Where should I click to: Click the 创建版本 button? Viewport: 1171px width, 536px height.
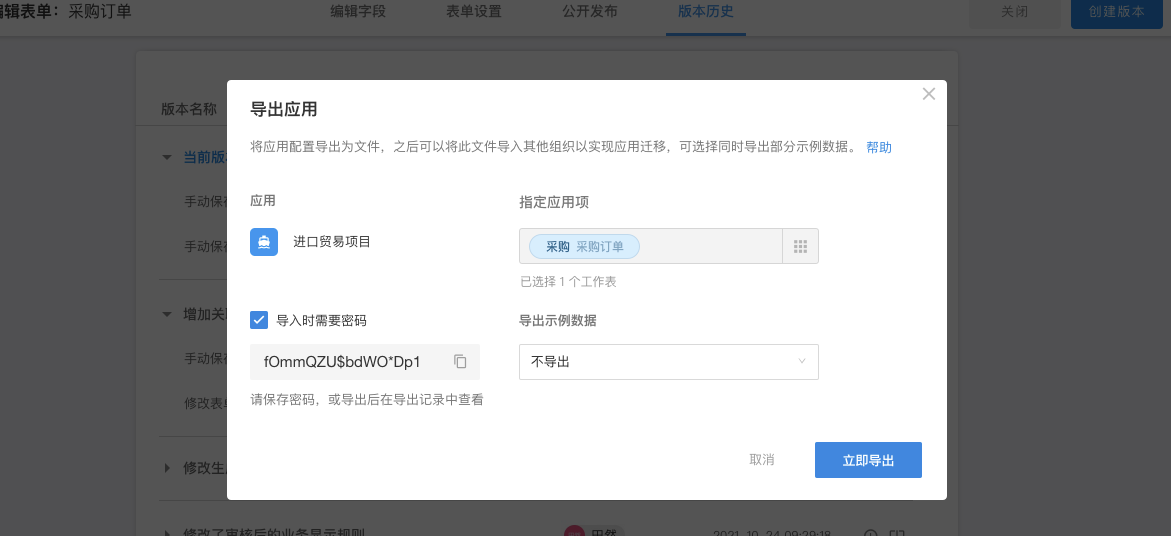[1116, 12]
